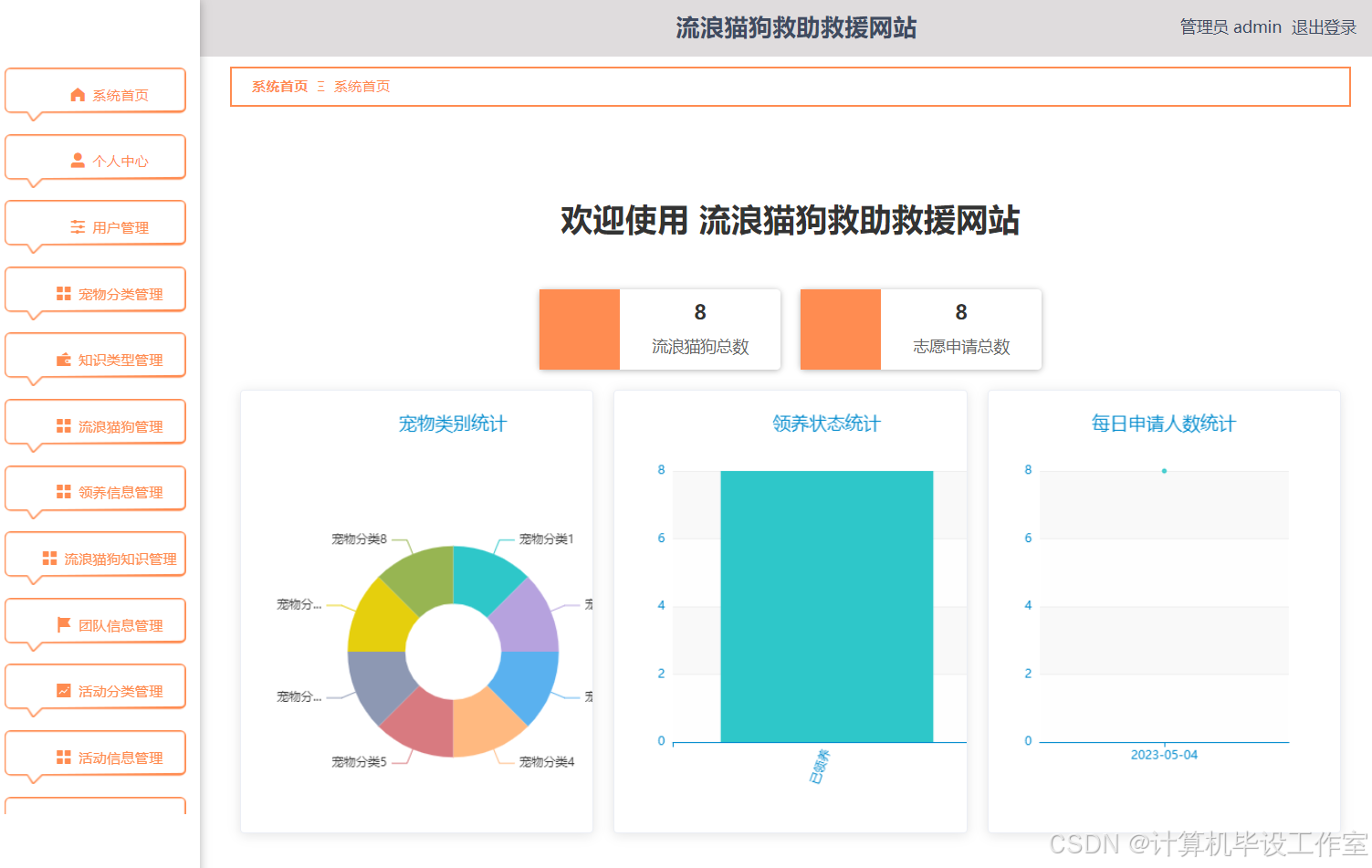Click the grid icon beside 流浪猫狗知识管理

point(49,559)
